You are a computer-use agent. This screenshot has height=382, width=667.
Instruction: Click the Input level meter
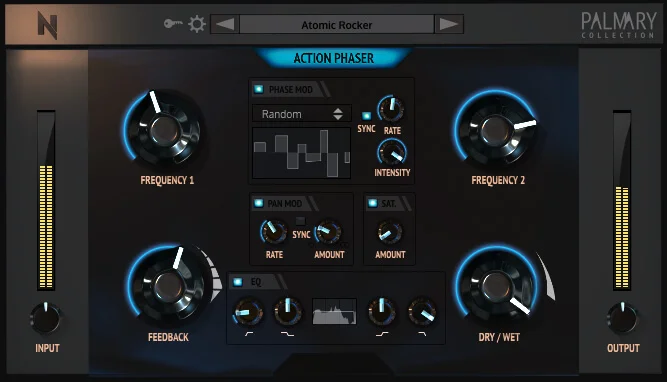(46, 201)
